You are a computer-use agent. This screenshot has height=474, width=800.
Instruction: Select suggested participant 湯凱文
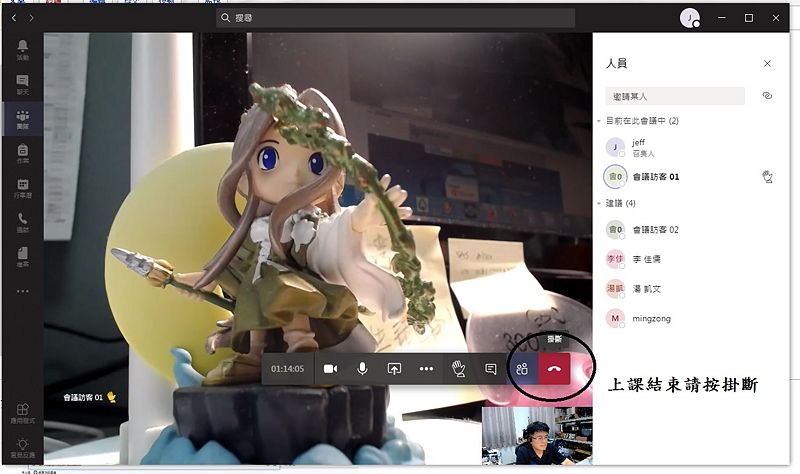[x=690, y=289]
